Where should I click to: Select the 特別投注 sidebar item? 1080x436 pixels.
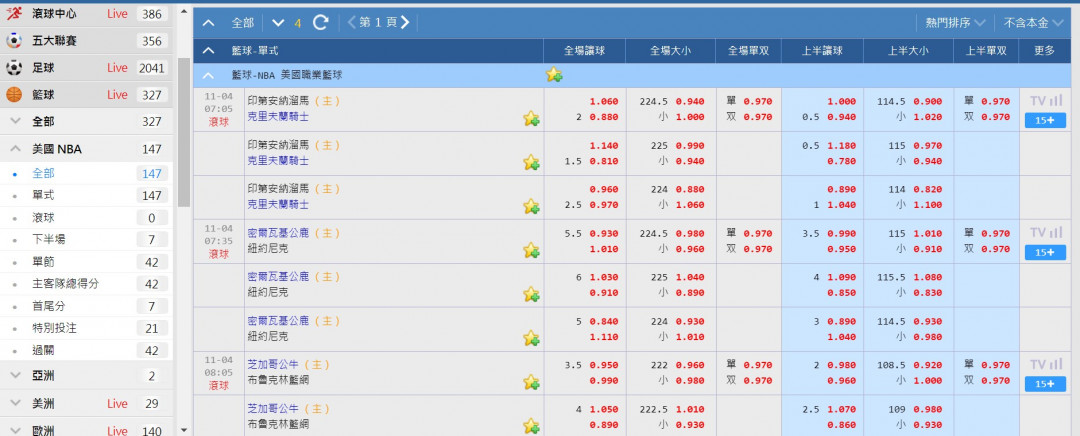[86, 328]
